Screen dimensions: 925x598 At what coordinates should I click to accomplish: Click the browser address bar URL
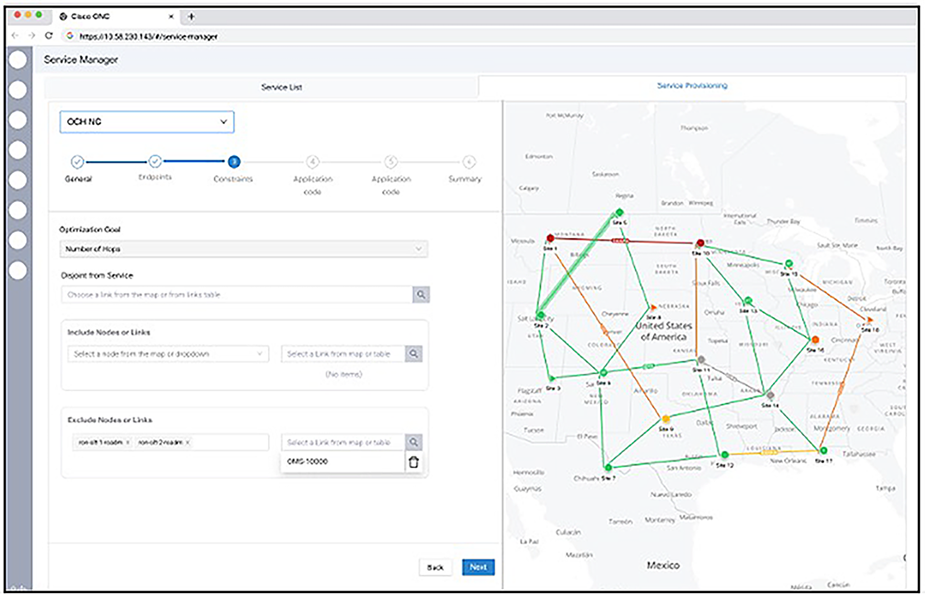point(149,37)
